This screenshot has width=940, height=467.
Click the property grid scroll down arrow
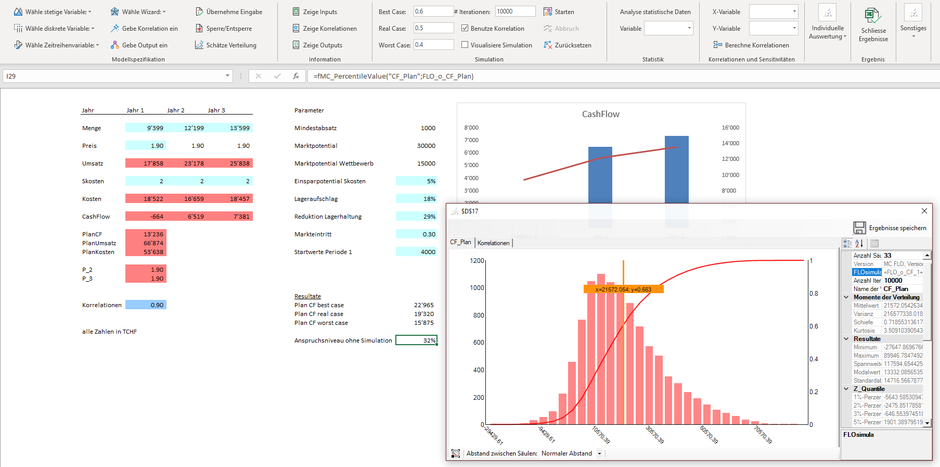[x=928, y=423]
